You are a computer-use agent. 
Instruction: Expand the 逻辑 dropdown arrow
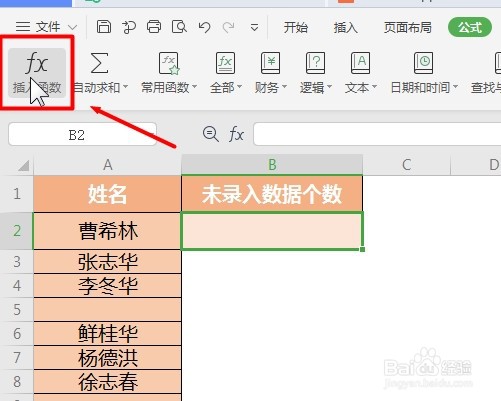[x=329, y=87]
